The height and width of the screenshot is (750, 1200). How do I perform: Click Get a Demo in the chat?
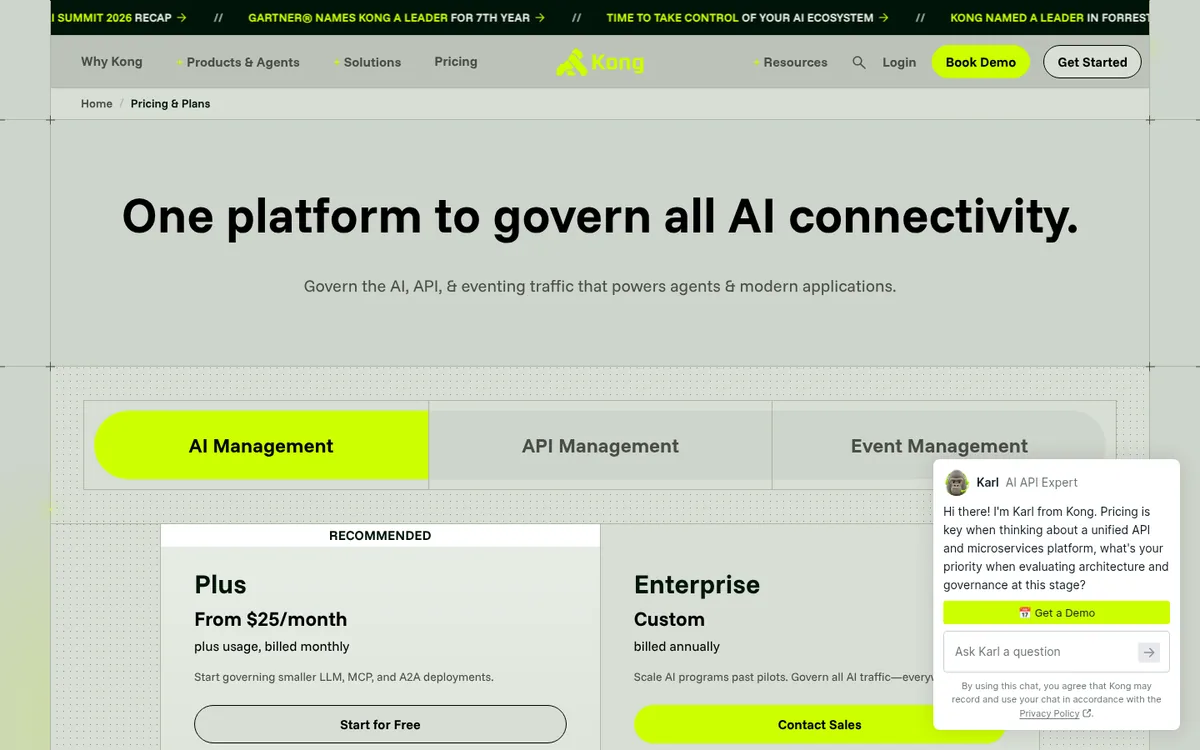pos(1056,613)
